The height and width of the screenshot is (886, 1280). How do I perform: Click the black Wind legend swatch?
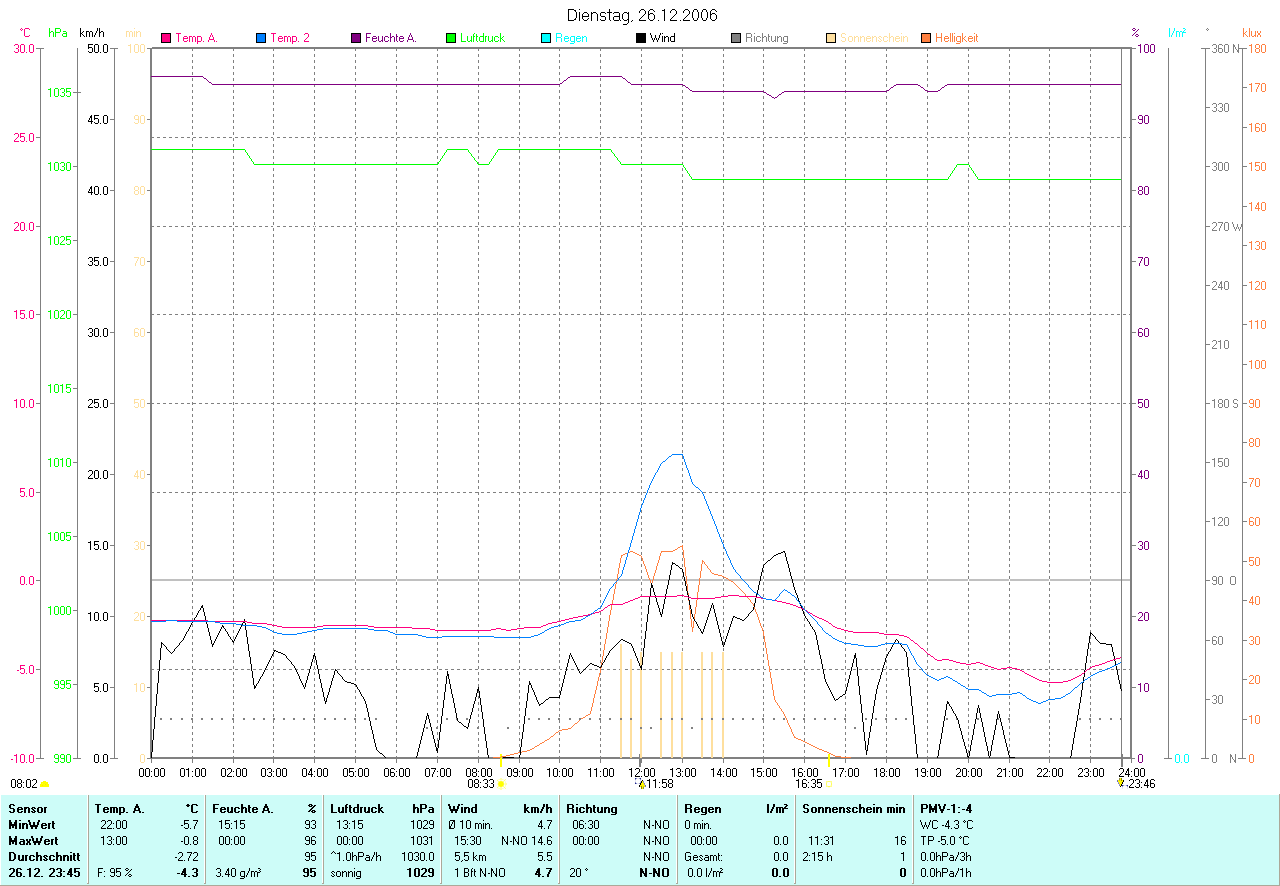pos(641,38)
